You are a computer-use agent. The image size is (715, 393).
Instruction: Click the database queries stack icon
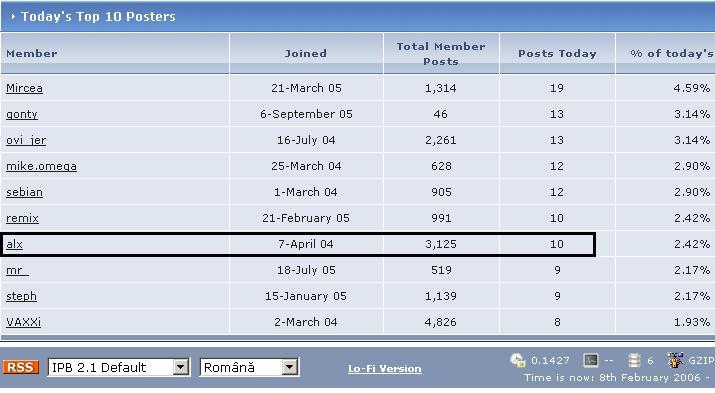coord(634,361)
